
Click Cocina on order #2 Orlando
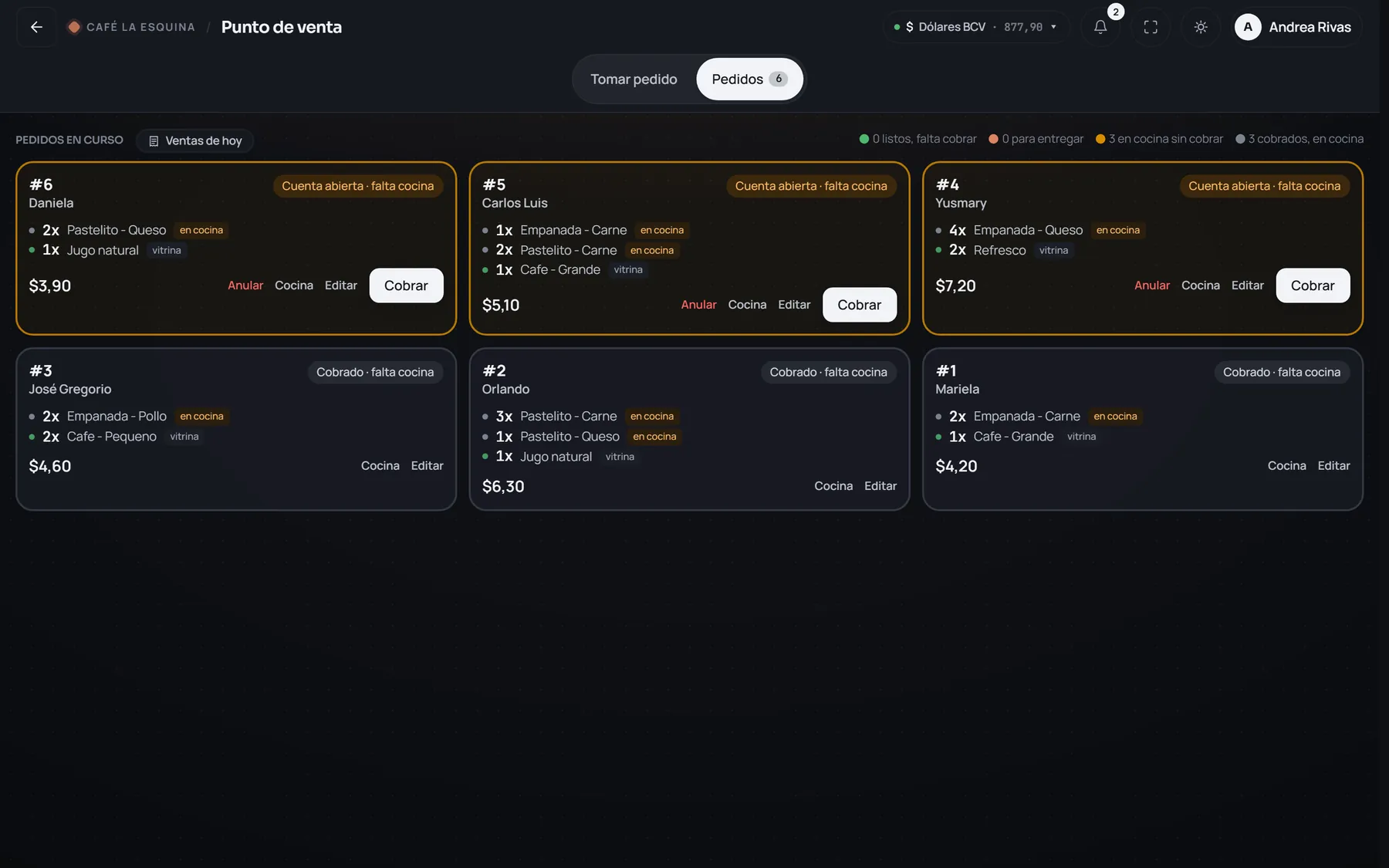coord(833,486)
